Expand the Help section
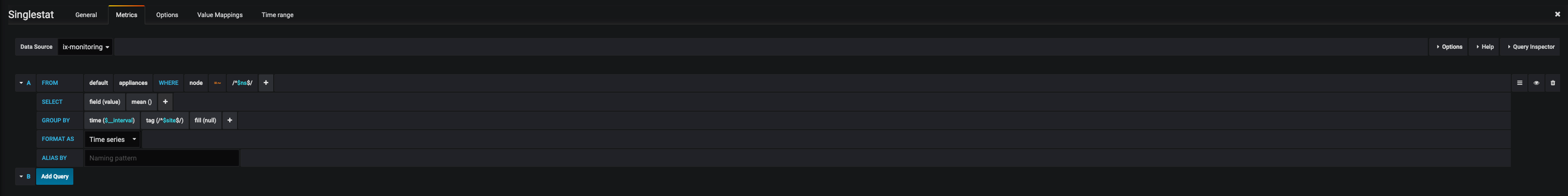This screenshot has width=1568, height=196. (1484, 47)
